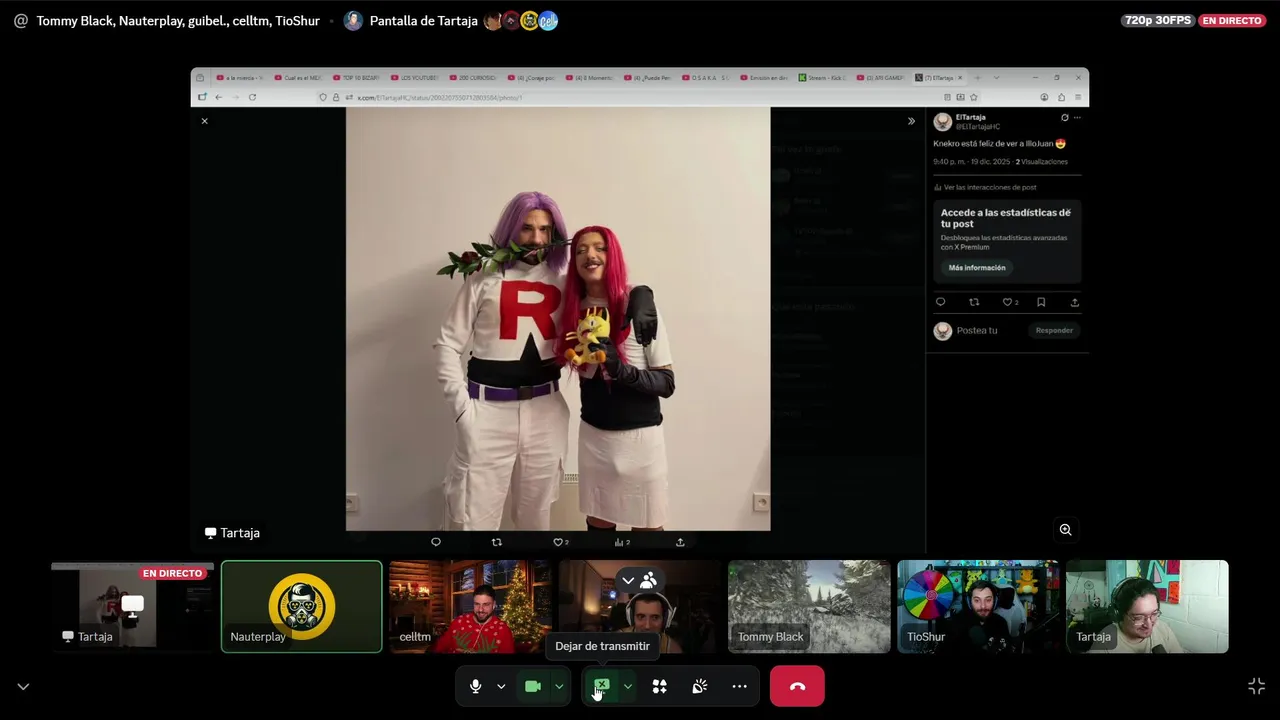Hang up with the red disconnect button
The image size is (1280, 720).
point(797,686)
